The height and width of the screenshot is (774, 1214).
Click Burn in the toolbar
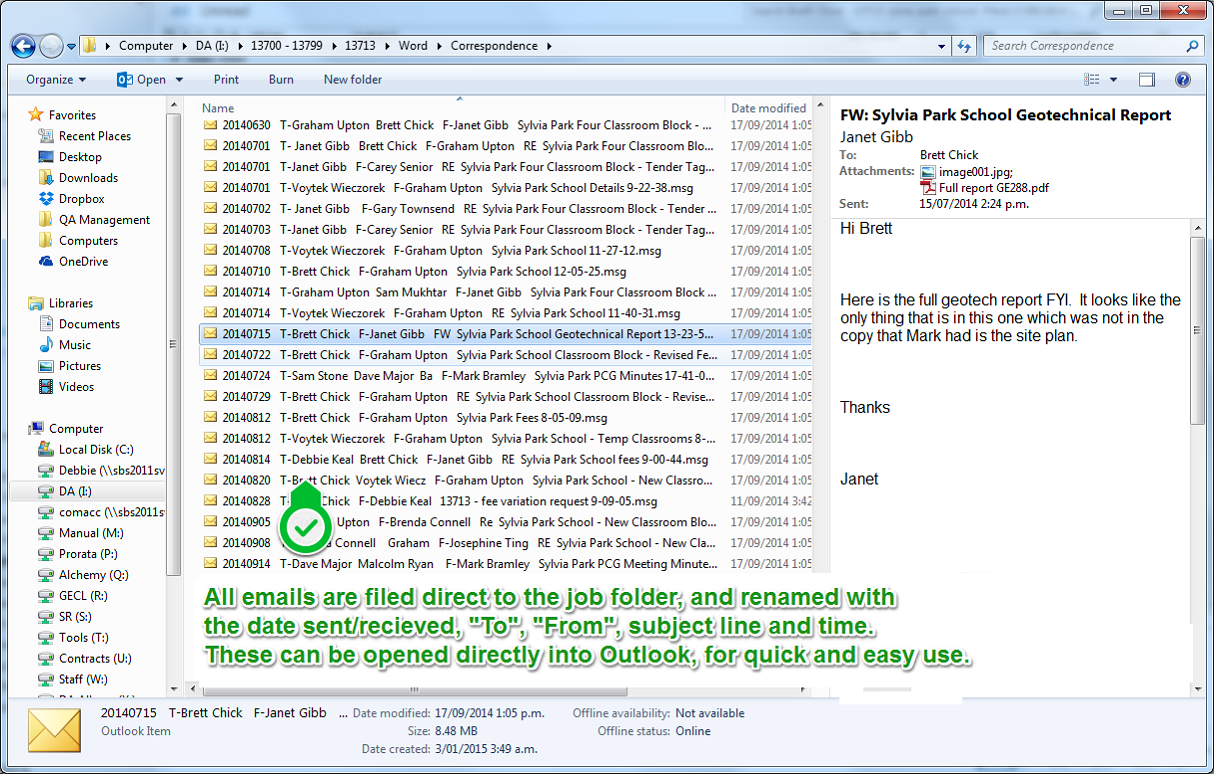(x=281, y=80)
